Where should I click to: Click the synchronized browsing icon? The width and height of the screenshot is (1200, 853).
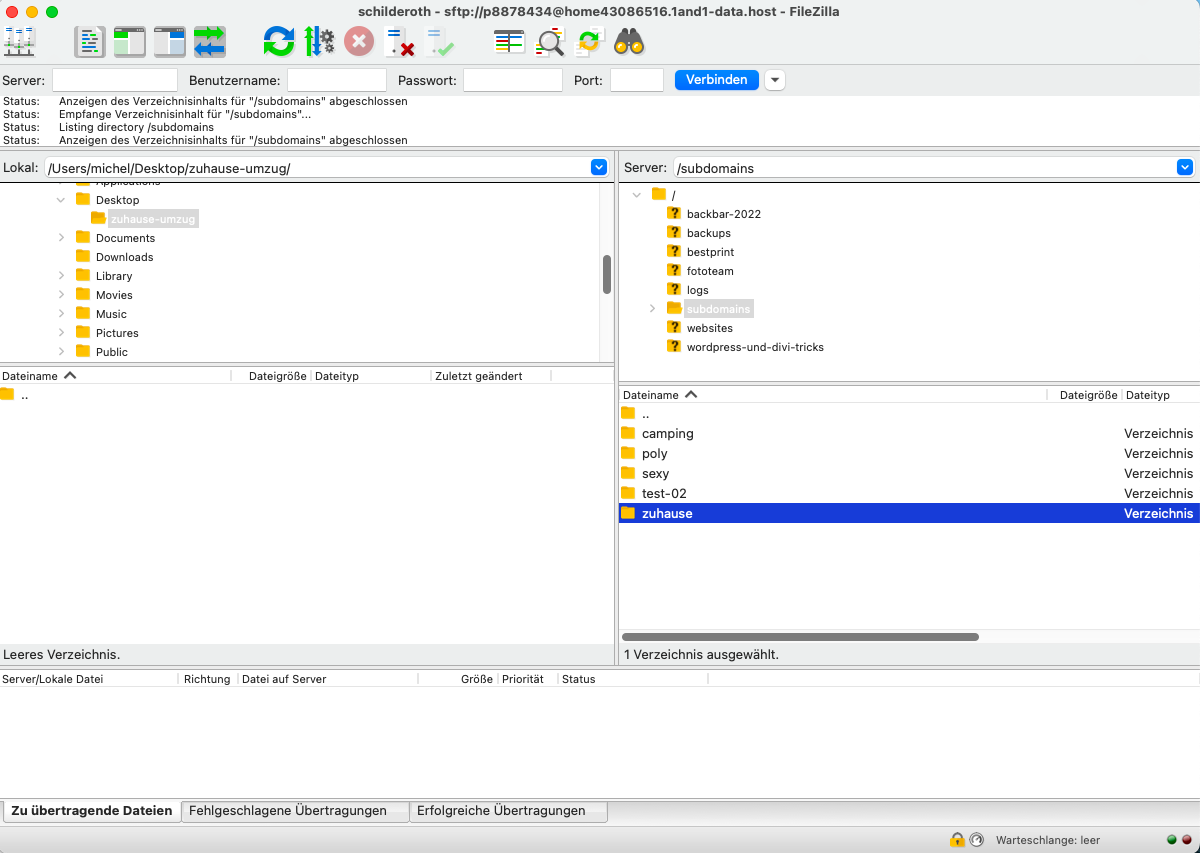(590, 42)
